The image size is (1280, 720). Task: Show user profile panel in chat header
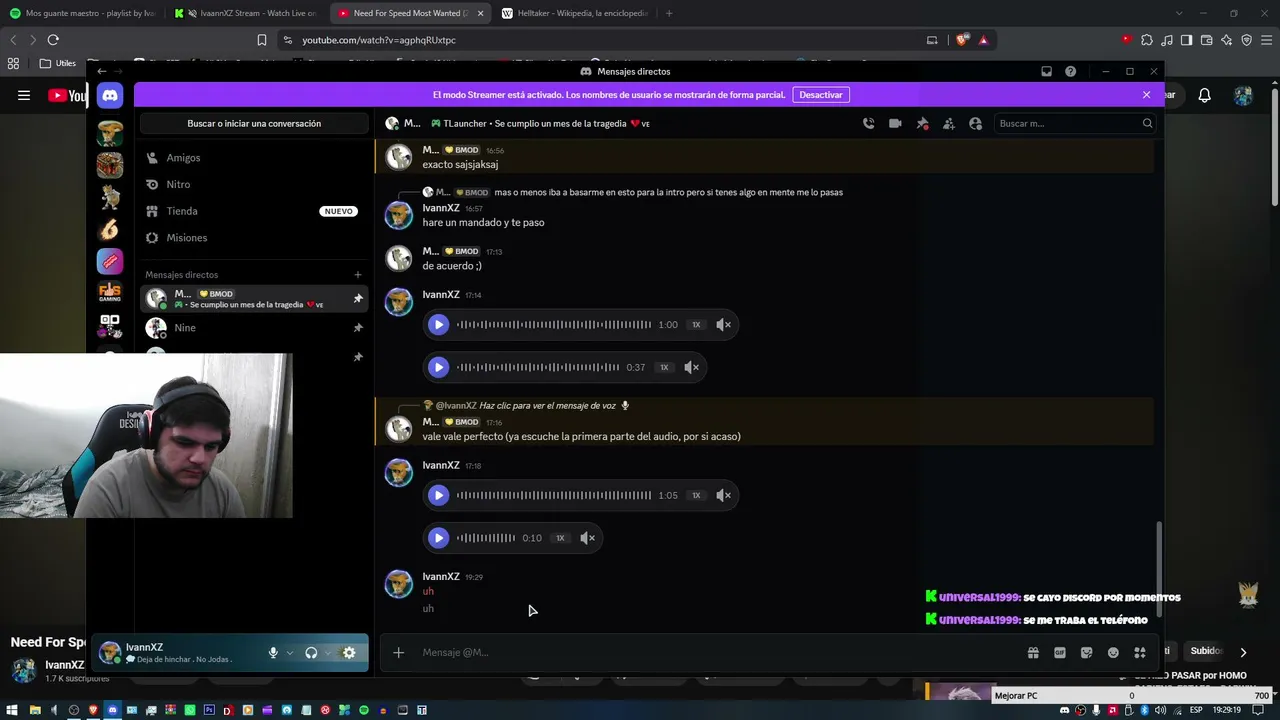[x=976, y=123]
